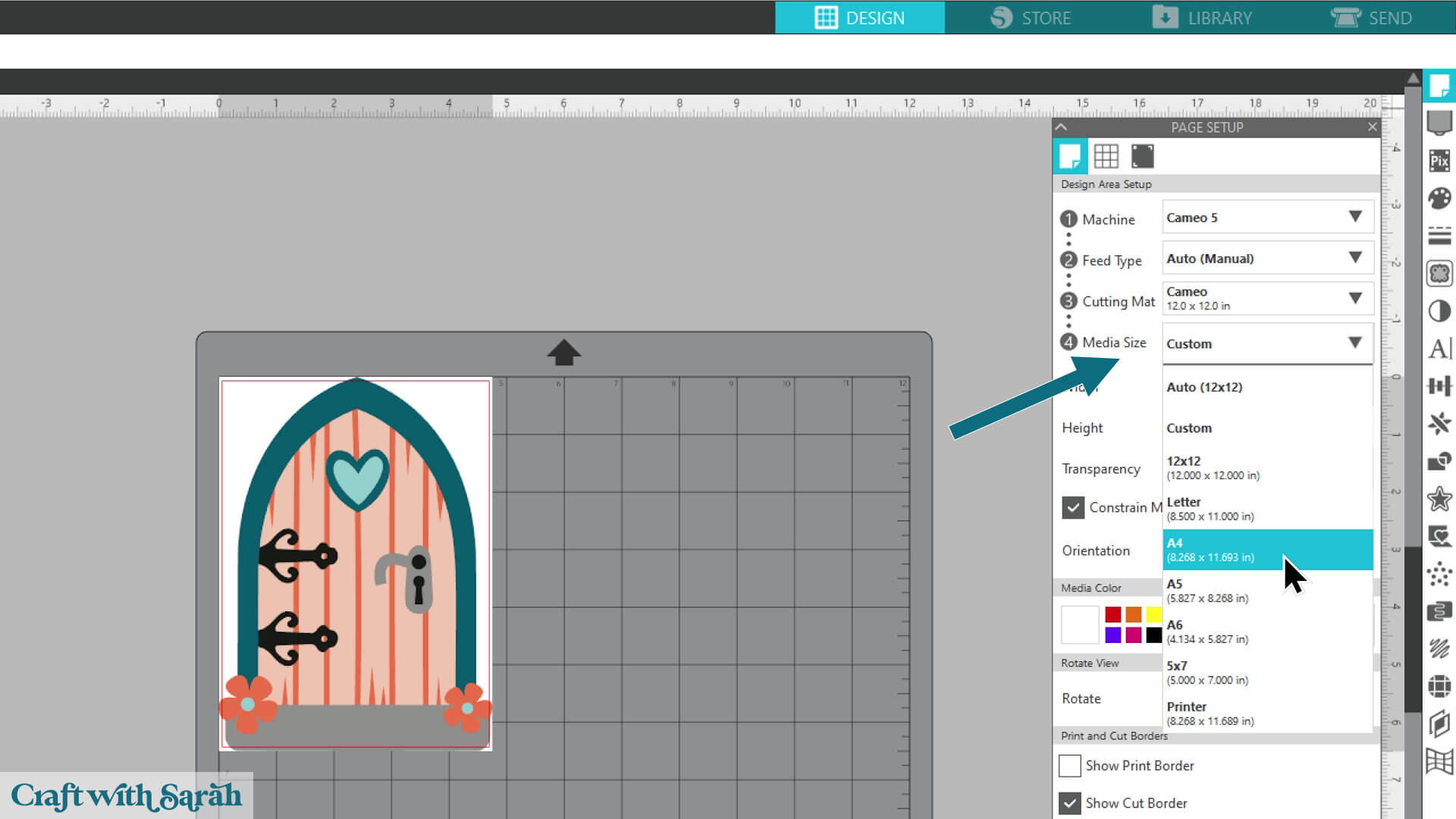Disable Show Cut Border checkbox
This screenshot has height=819, width=1456.
click(1070, 803)
